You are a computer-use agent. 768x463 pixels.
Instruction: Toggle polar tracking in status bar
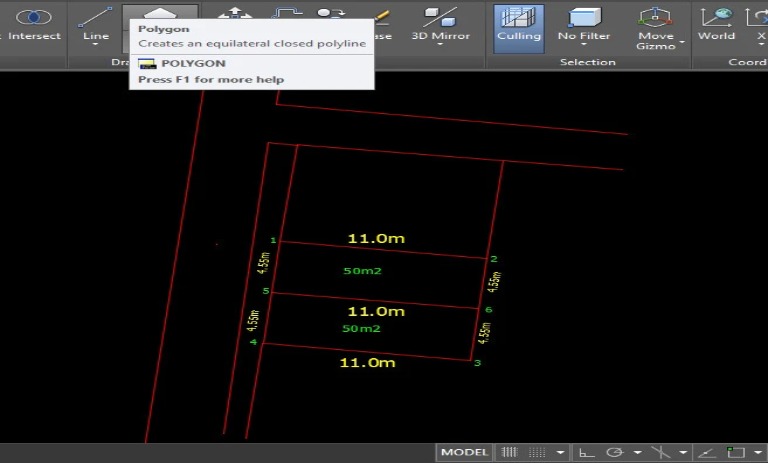click(x=615, y=452)
